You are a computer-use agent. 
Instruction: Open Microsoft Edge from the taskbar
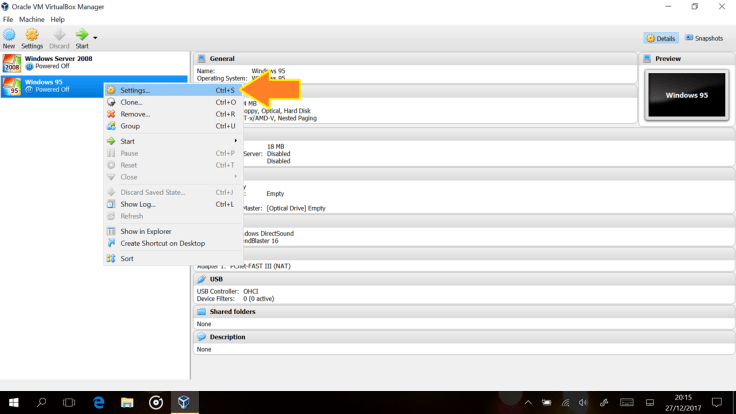[98, 402]
